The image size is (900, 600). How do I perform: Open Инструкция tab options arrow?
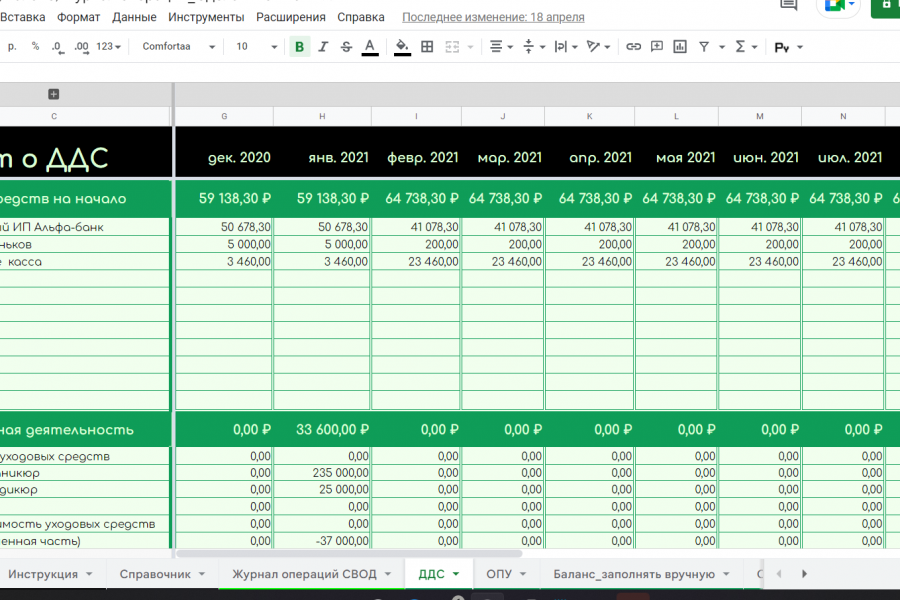click(89, 574)
